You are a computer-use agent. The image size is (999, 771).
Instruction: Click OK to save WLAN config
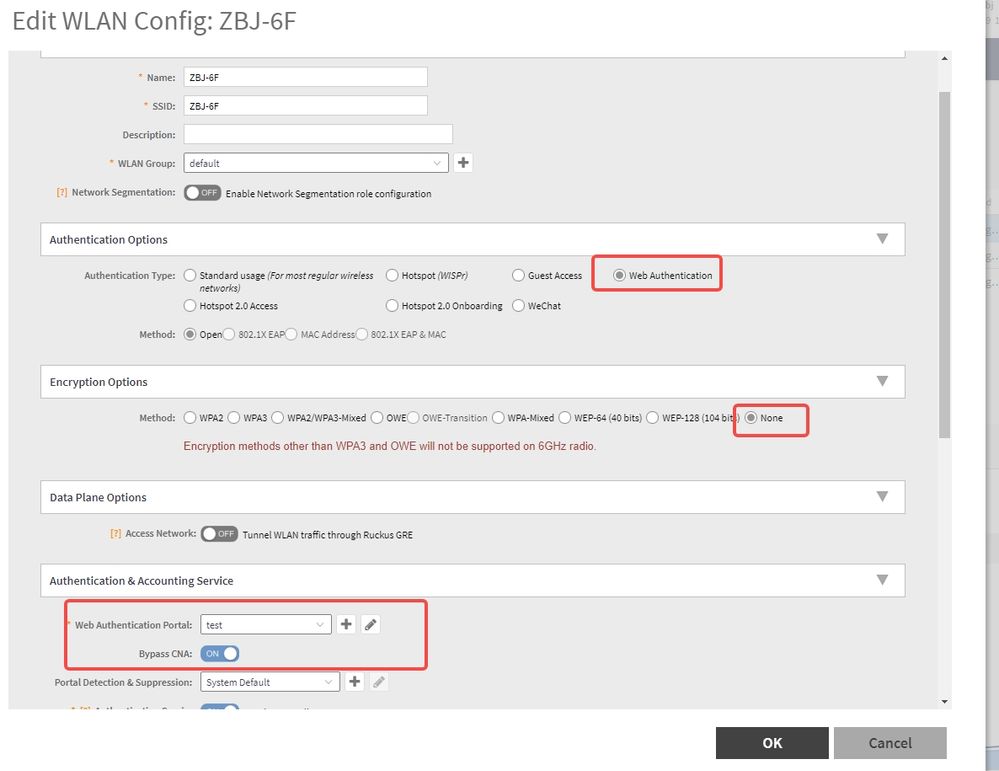pos(771,743)
